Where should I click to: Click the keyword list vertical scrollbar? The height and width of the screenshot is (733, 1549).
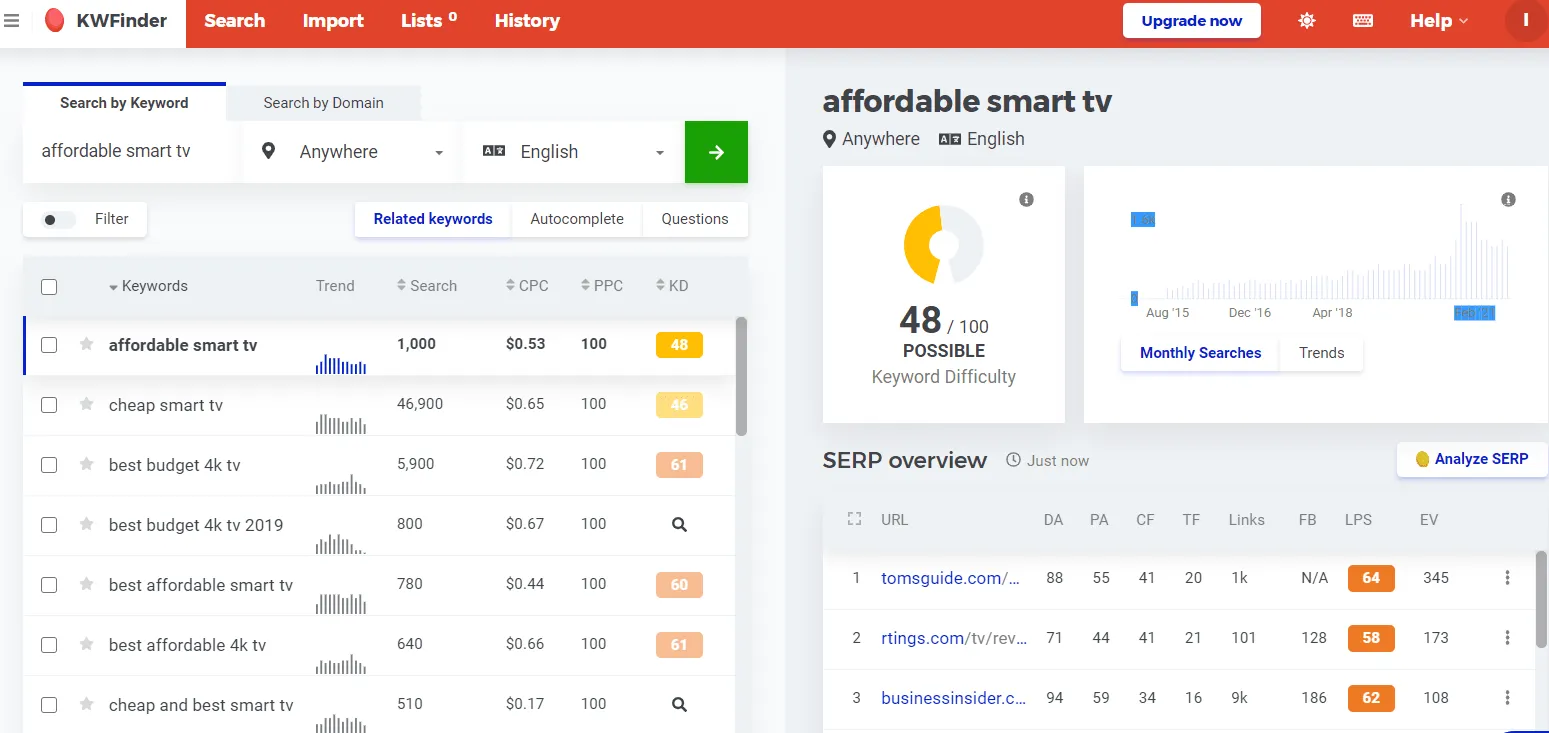click(x=741, y=377)
